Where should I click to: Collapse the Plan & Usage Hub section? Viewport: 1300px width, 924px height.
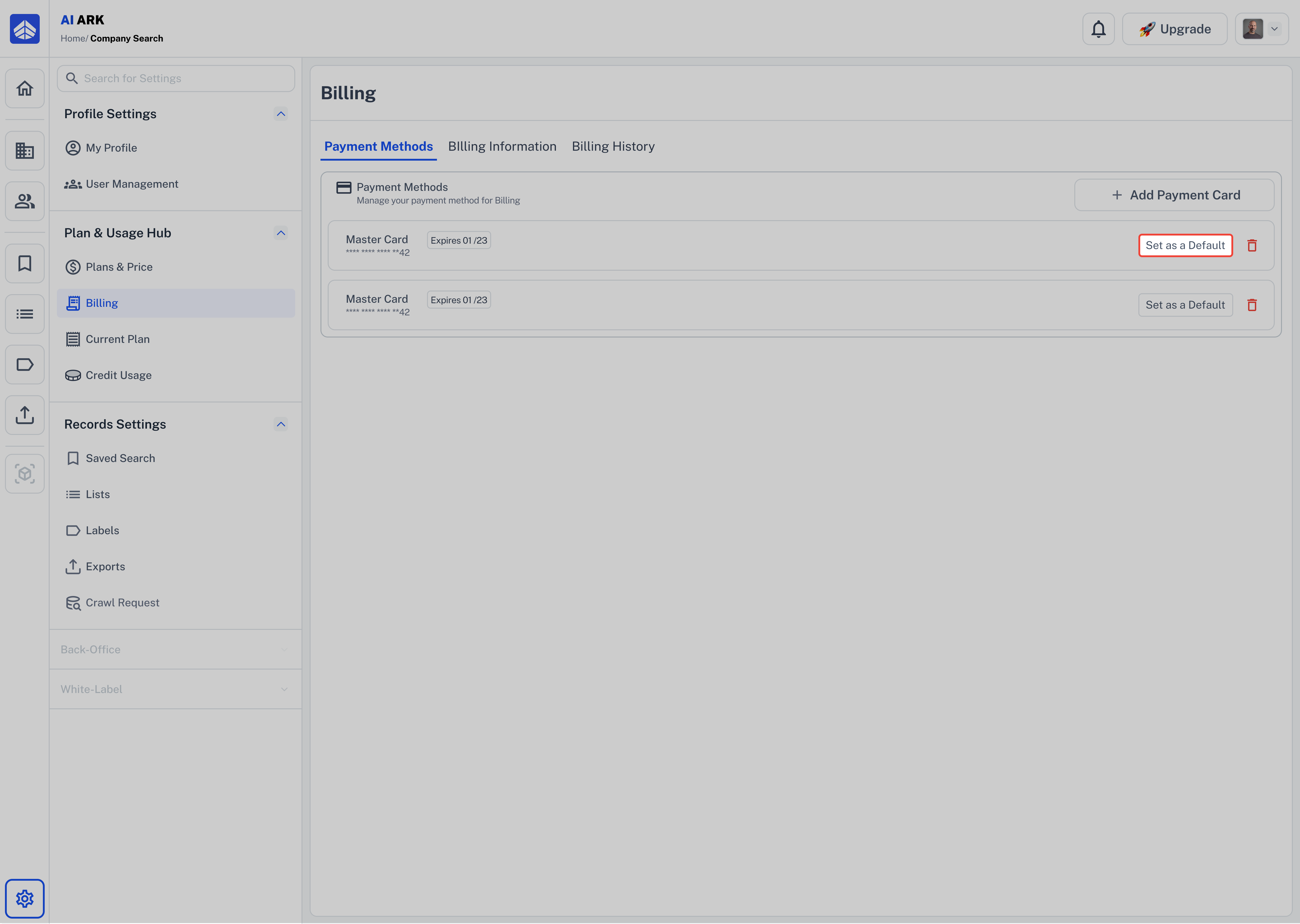pos(281,233)
